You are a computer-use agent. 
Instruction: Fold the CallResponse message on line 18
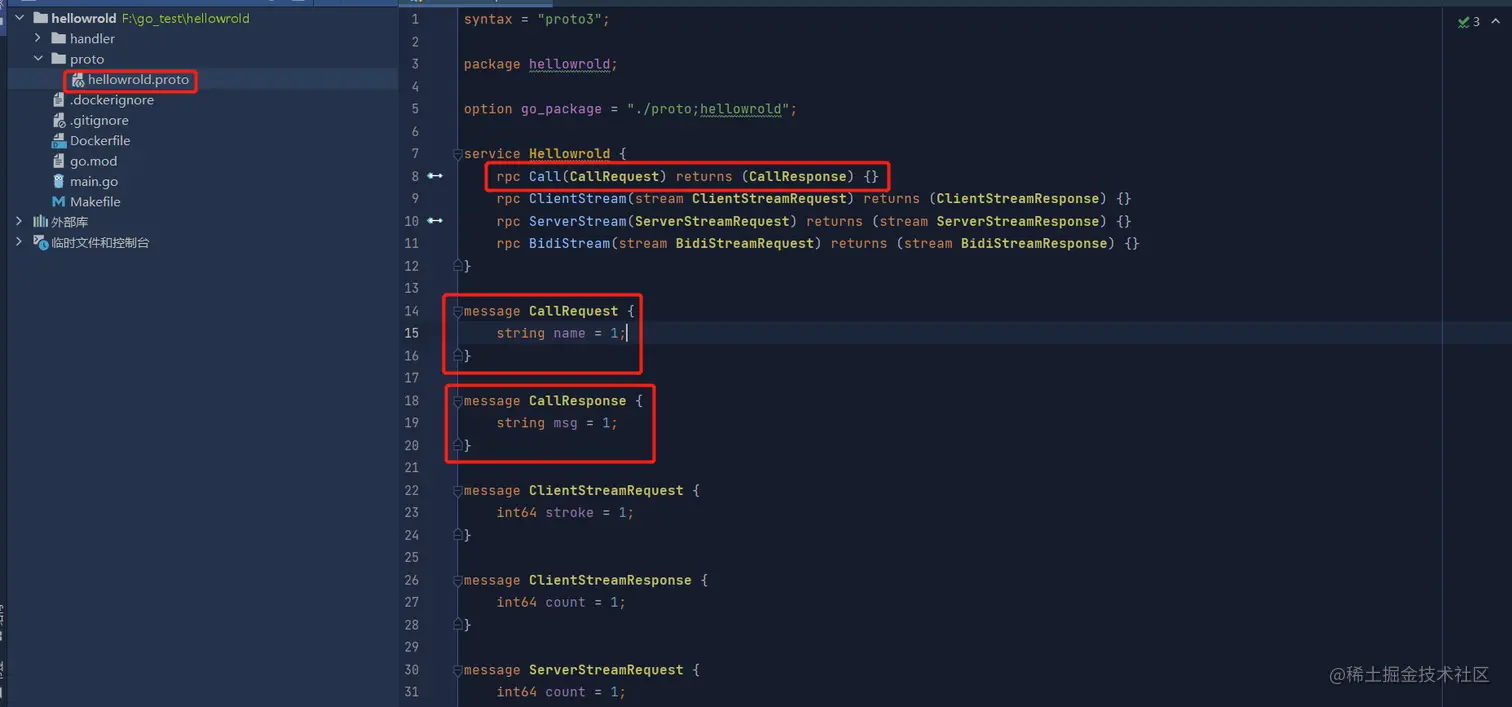tap(458, 401)
